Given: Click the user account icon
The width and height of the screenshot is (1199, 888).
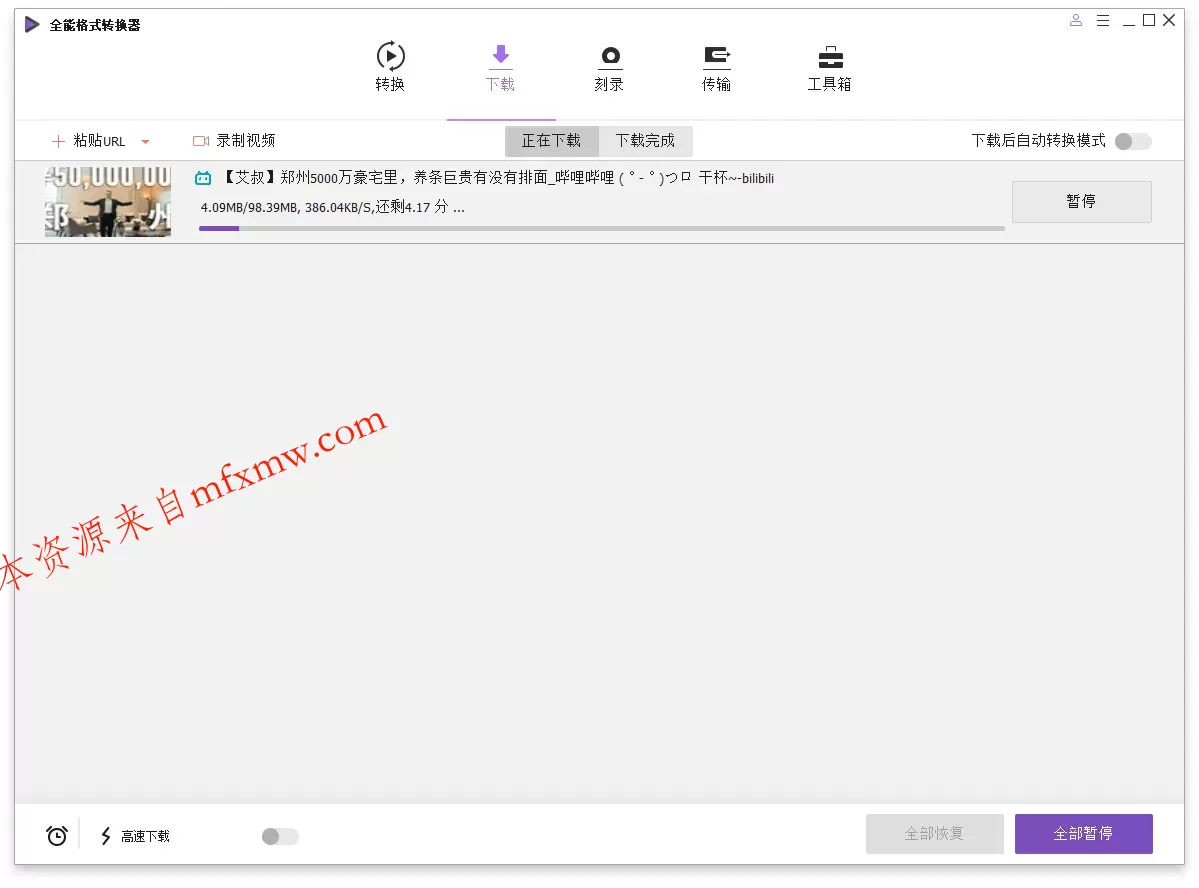Looking at the screenshot, I should (x=1075, y=21).
